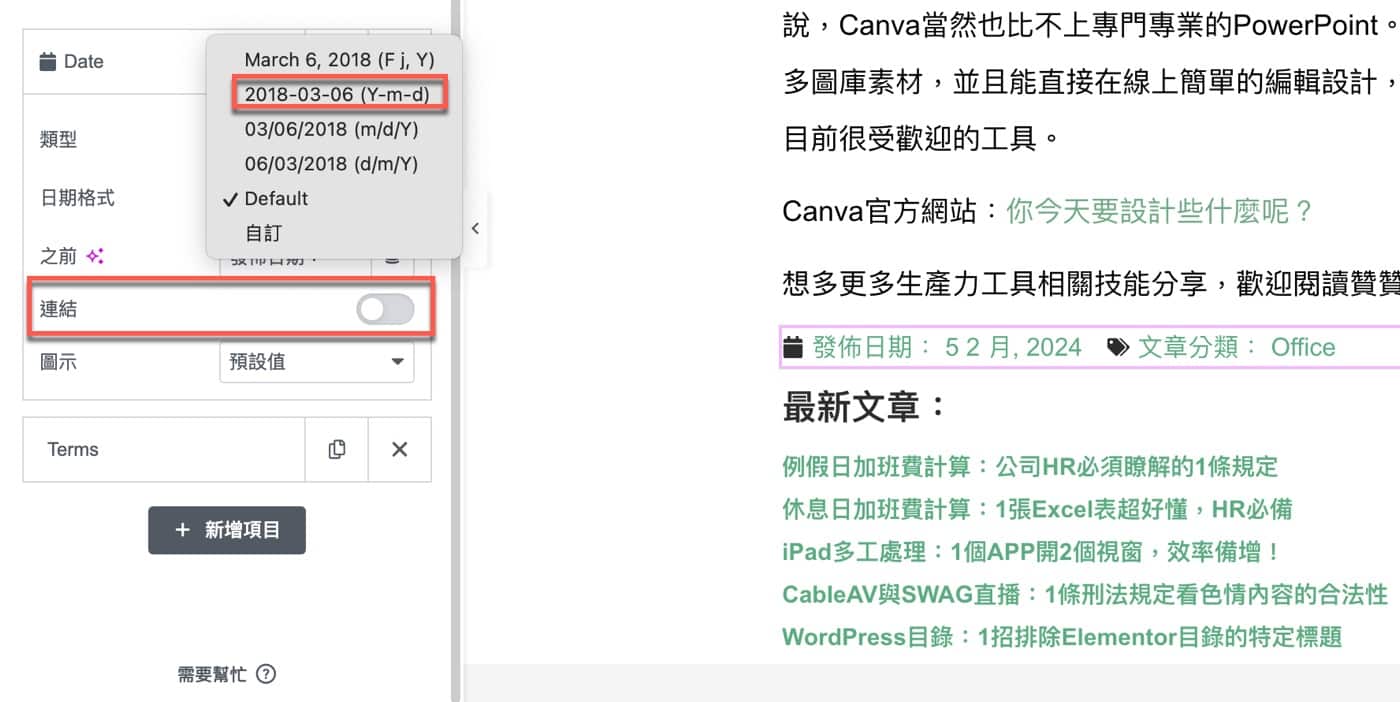
Task: Select 2018-03-06 (Y-m-d) date format
Action: [x=337, y=95]
